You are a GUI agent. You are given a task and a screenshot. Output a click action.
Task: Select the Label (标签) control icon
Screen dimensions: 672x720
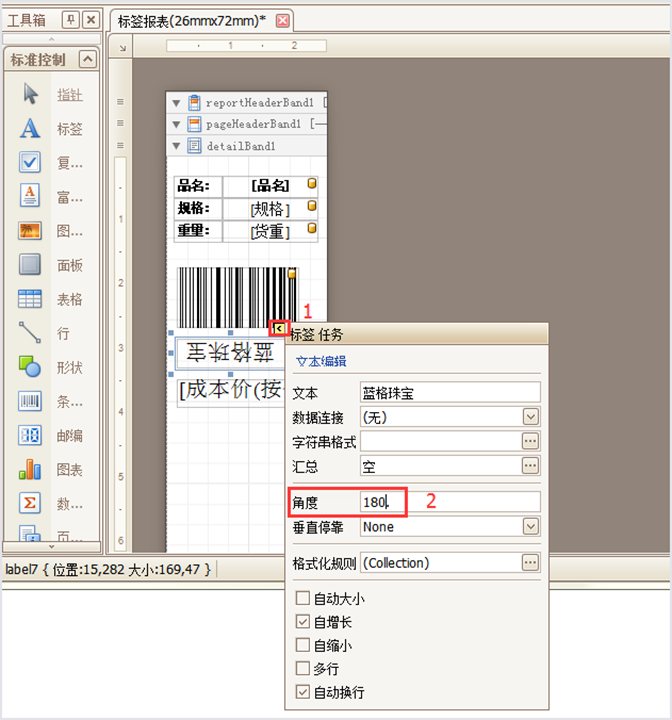click(30, 129)
